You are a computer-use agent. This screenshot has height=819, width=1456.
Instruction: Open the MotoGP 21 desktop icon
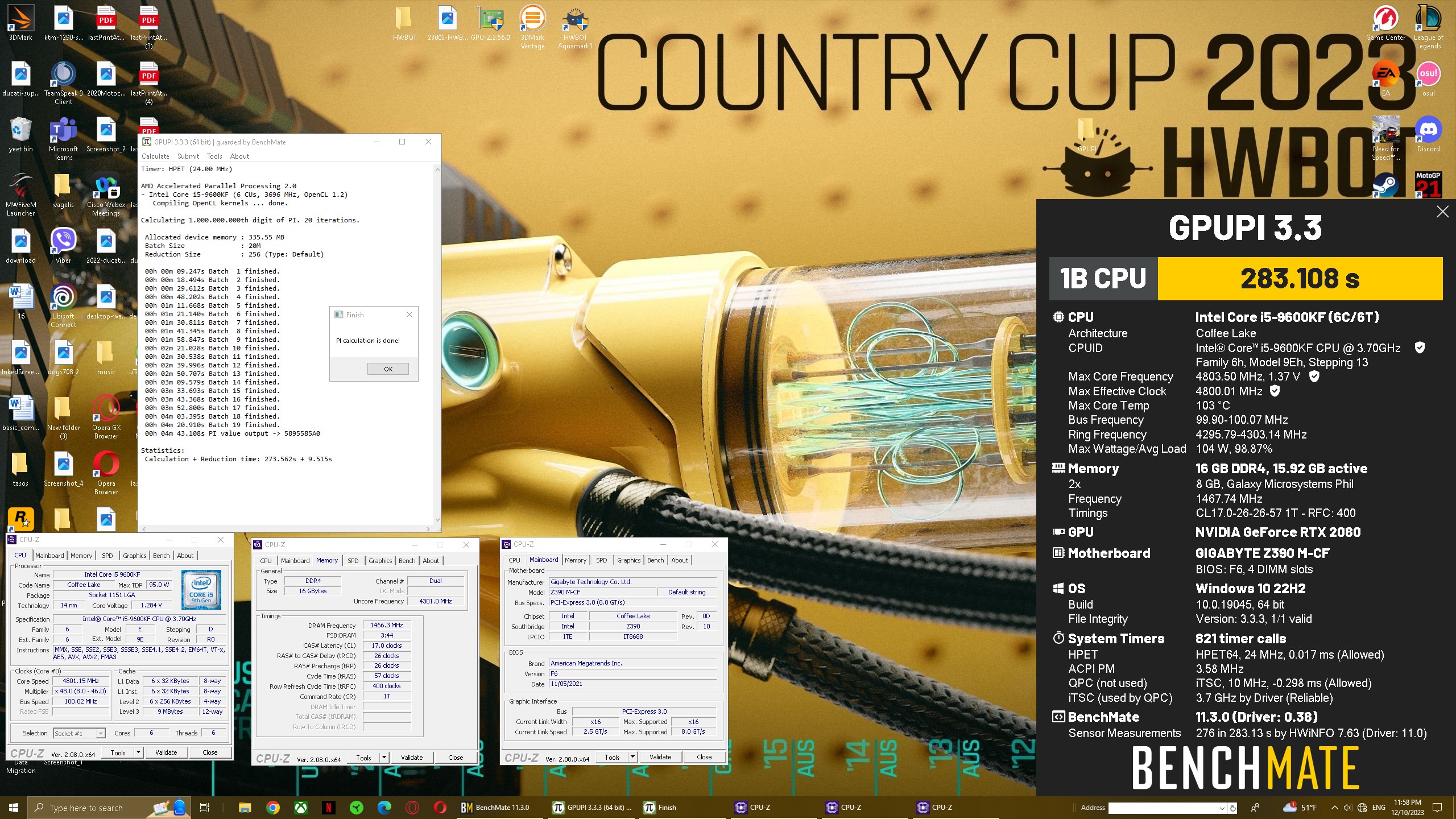tap(1428, 185)
